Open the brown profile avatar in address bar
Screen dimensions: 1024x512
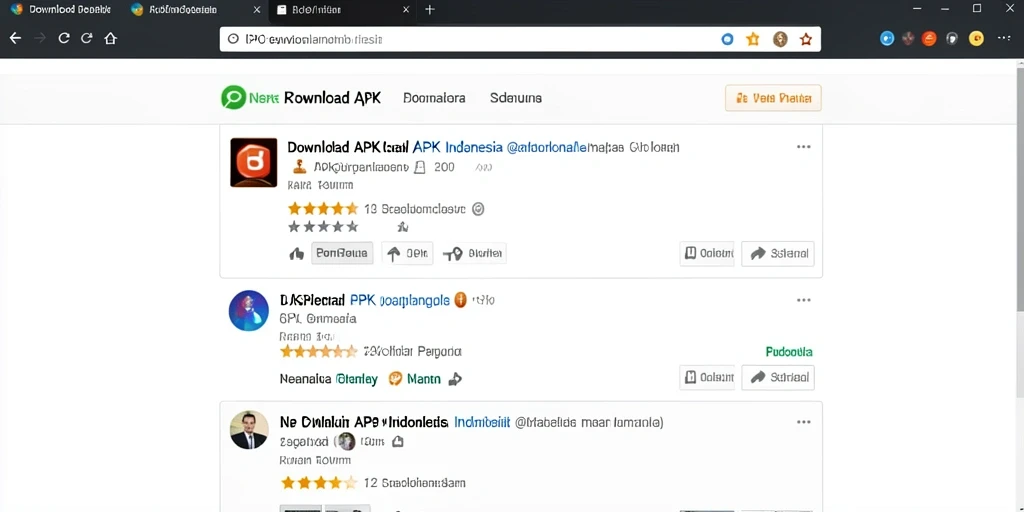tap(780, 39)
